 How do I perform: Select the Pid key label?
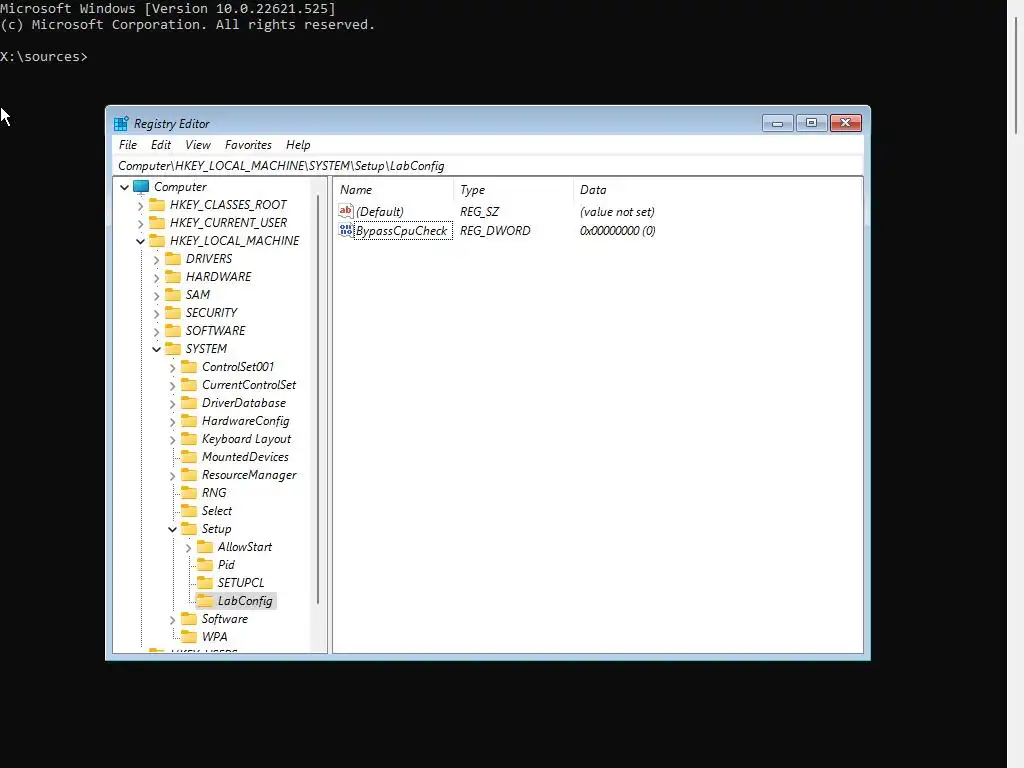point(226,565)
